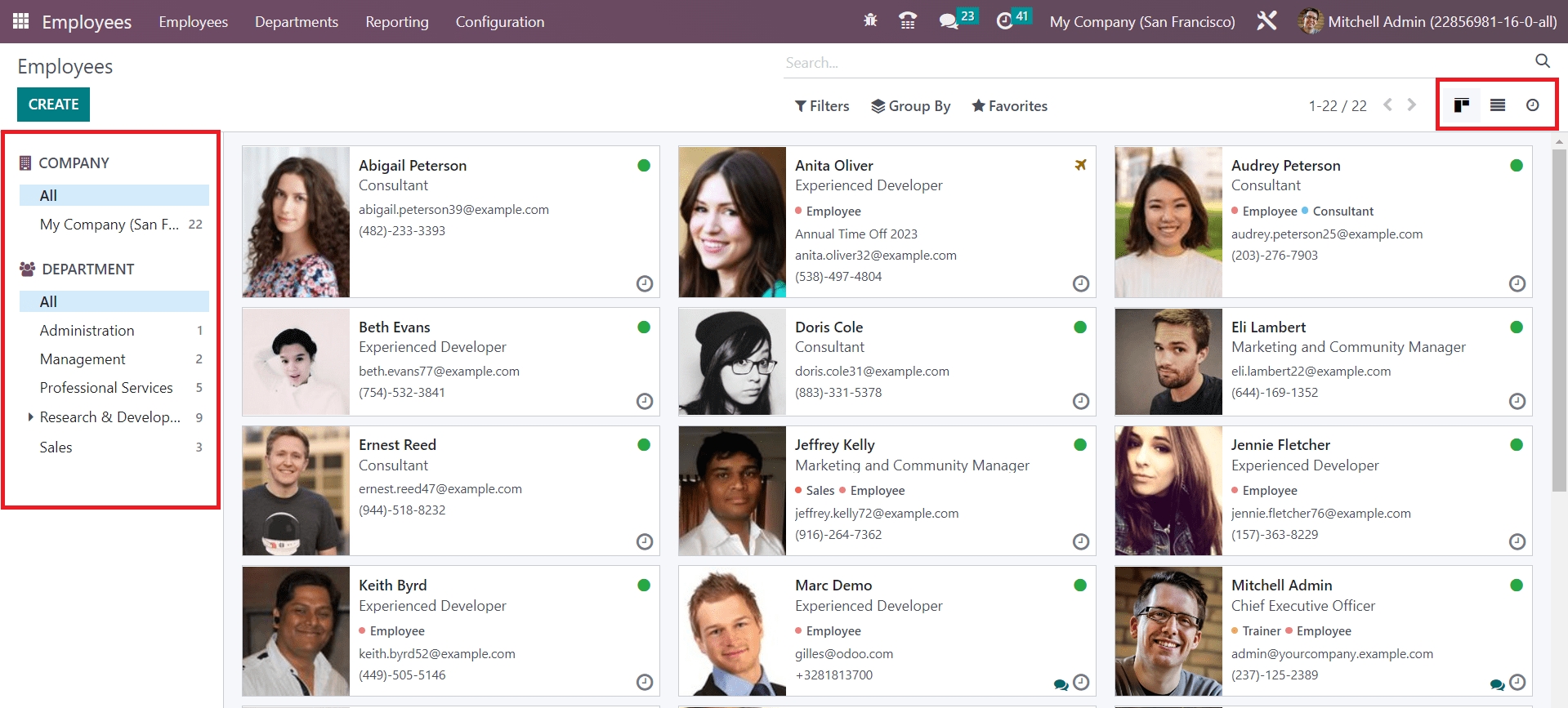Screen dimensions: 1568x708
Task: Open the conversations chat icon
Action: pyautogui.click(x=948, y=21)
